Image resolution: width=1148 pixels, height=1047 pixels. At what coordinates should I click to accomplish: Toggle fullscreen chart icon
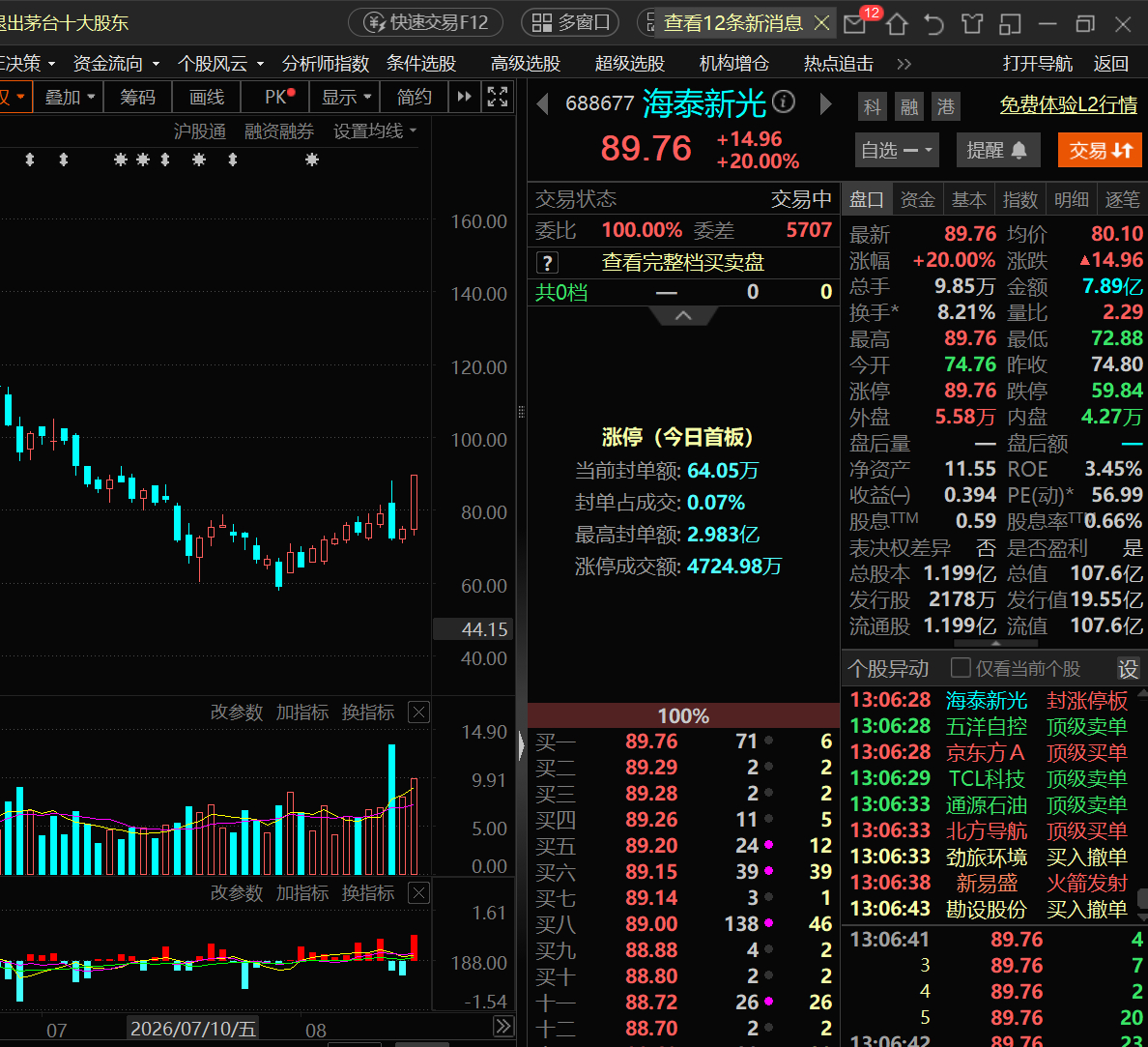tap(498, 97)
